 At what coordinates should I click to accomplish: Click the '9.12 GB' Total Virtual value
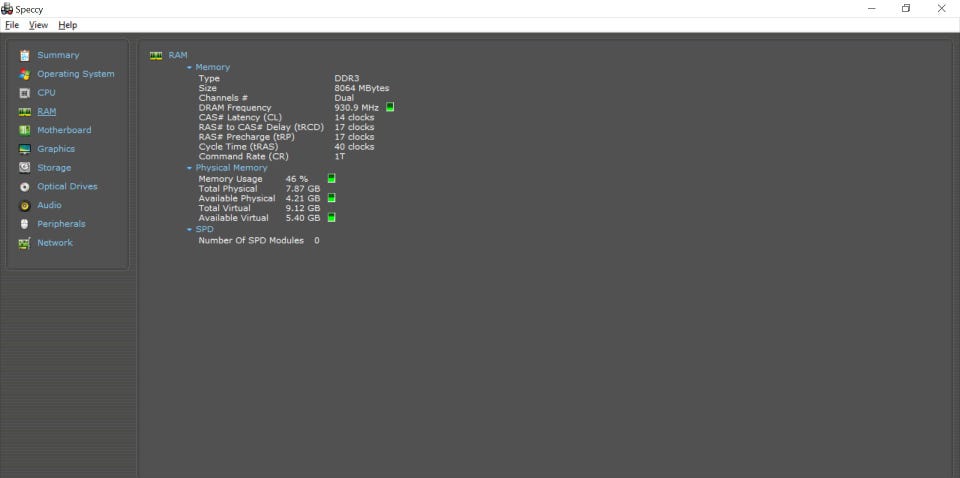tap(302, 208)
